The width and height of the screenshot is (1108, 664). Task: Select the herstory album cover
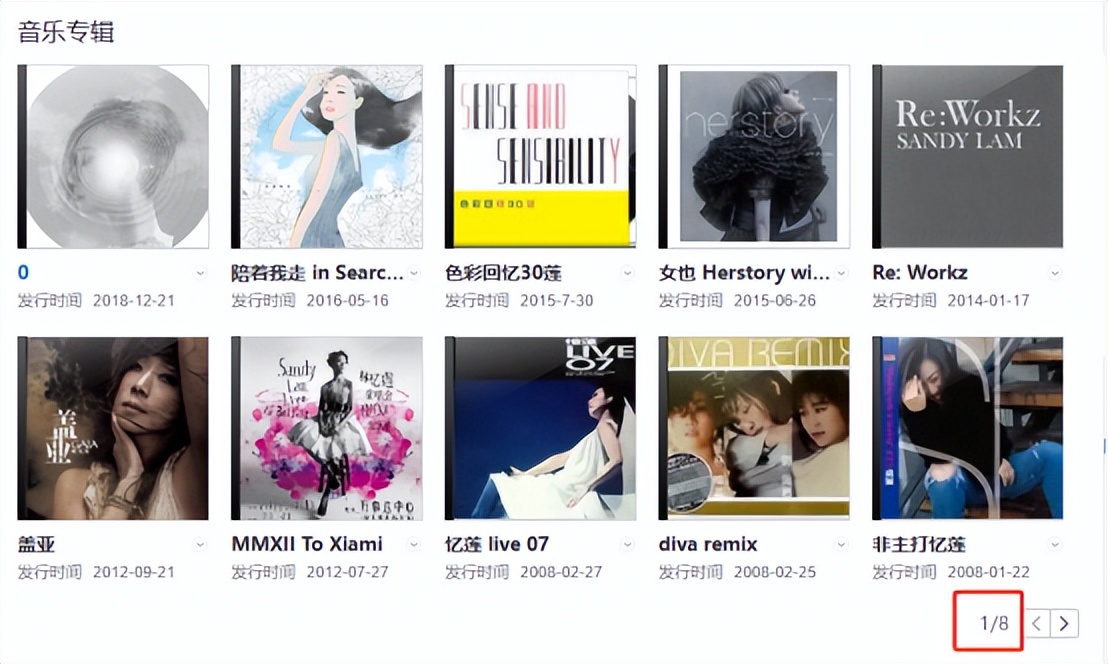pyautogui.click(x=754, y=156)
